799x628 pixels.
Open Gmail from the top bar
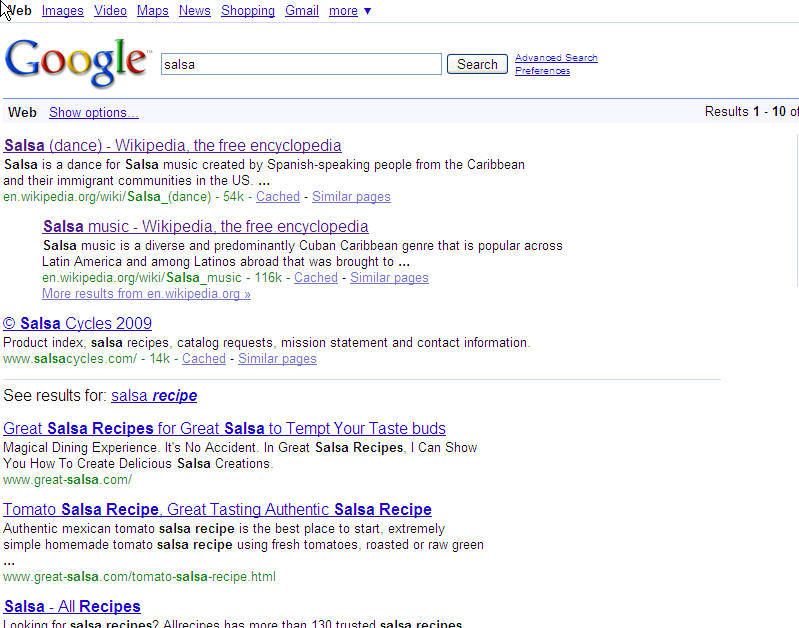pyautogui.click(x=302, y=11)
